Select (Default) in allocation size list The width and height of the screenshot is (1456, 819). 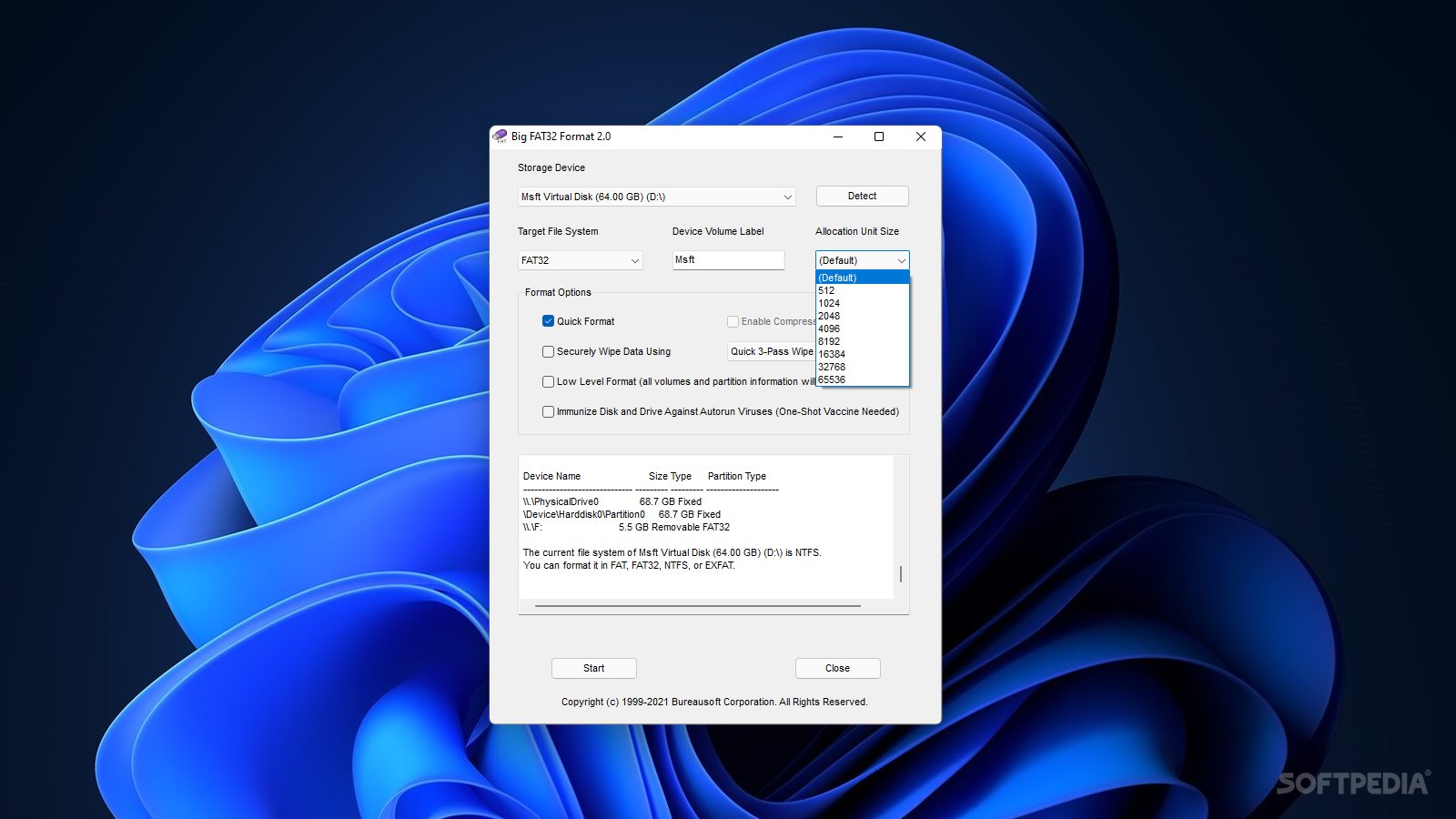(862, 278)
